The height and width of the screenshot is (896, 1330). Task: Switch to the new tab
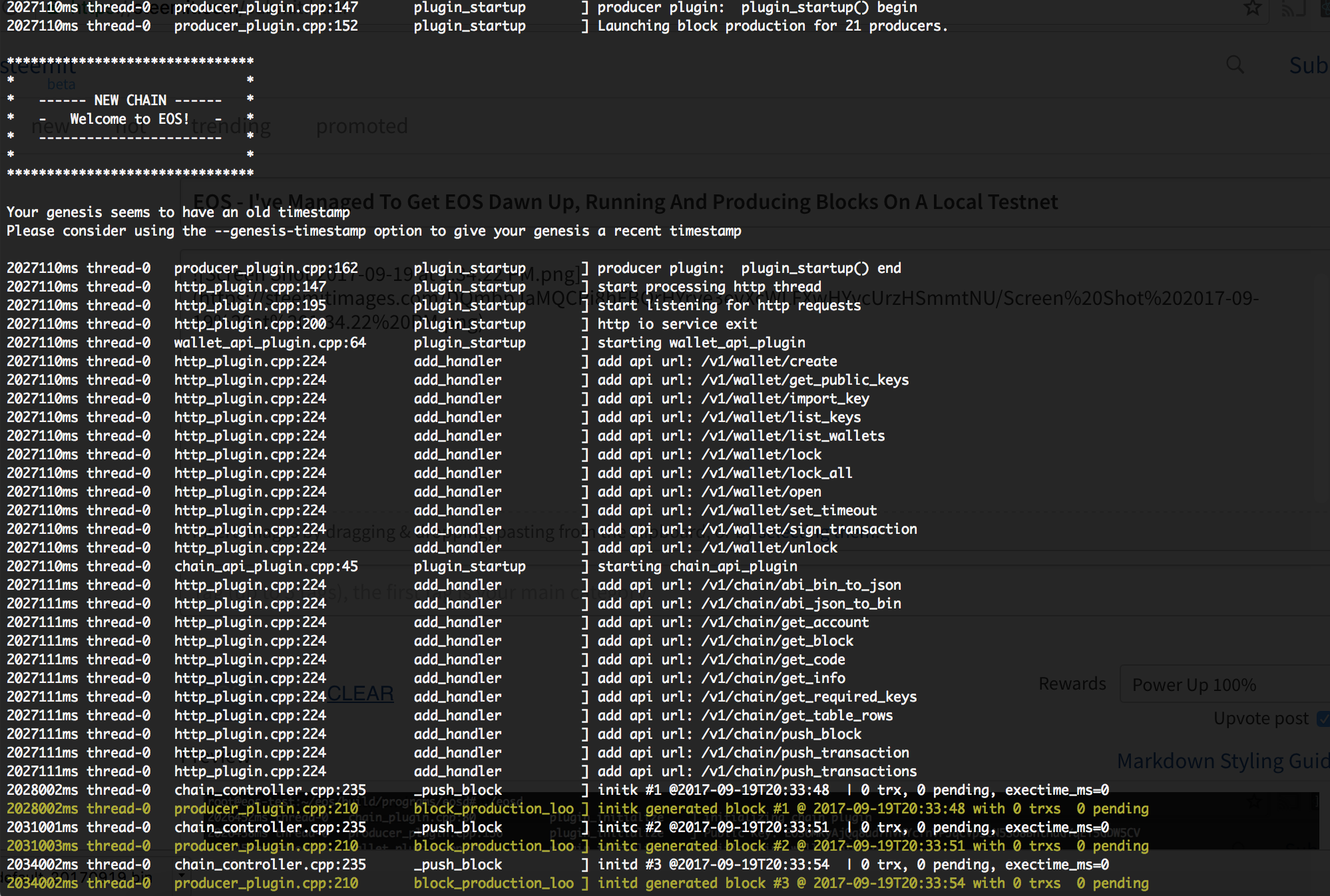[x=50, y=126]
